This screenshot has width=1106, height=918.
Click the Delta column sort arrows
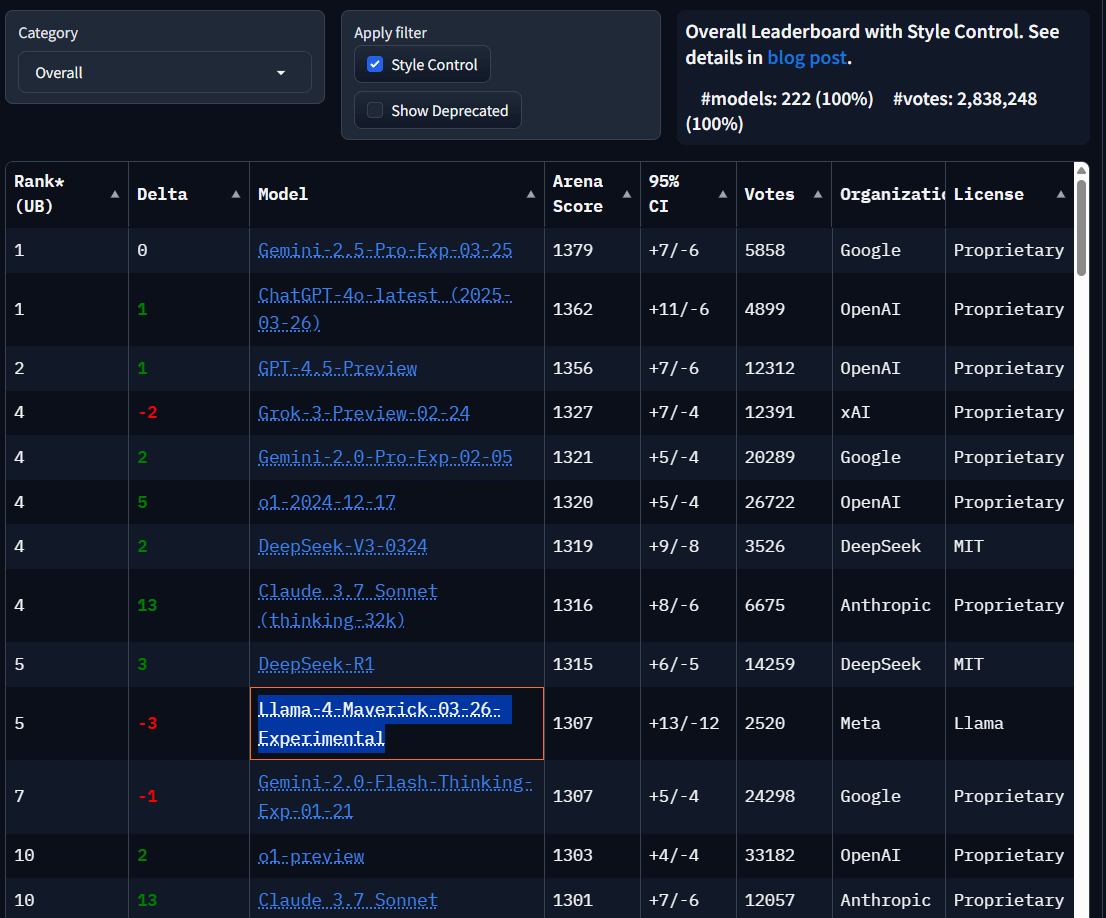coord(236,194)
